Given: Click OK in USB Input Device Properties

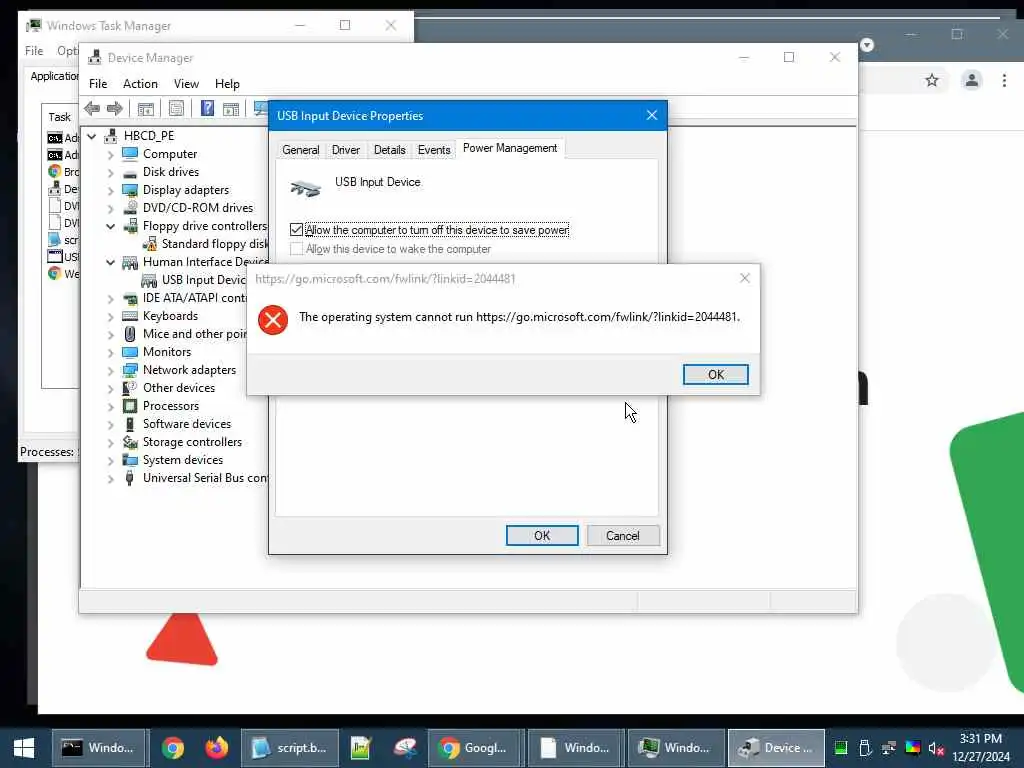Looking at the screenshot, I should coord(542,536).
